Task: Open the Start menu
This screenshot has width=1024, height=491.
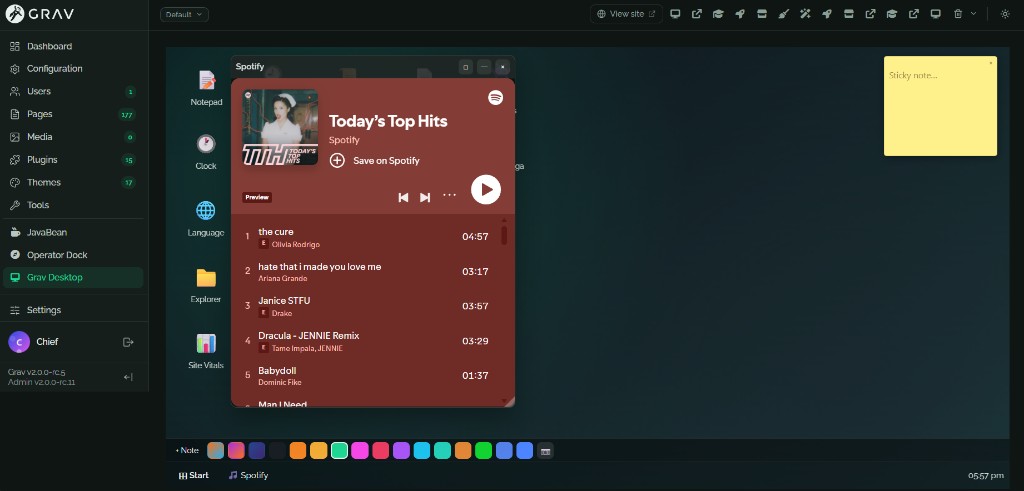Action: pyautogui.click(x=193, y=475)
